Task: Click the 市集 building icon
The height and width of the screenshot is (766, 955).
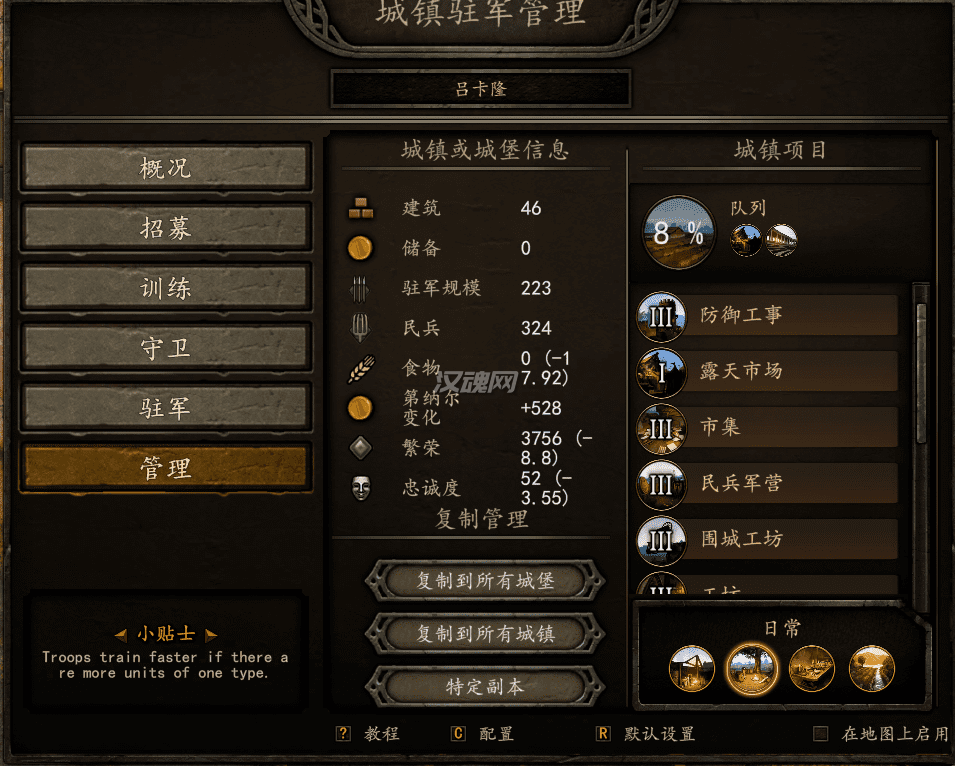Action: coord(661,429)
